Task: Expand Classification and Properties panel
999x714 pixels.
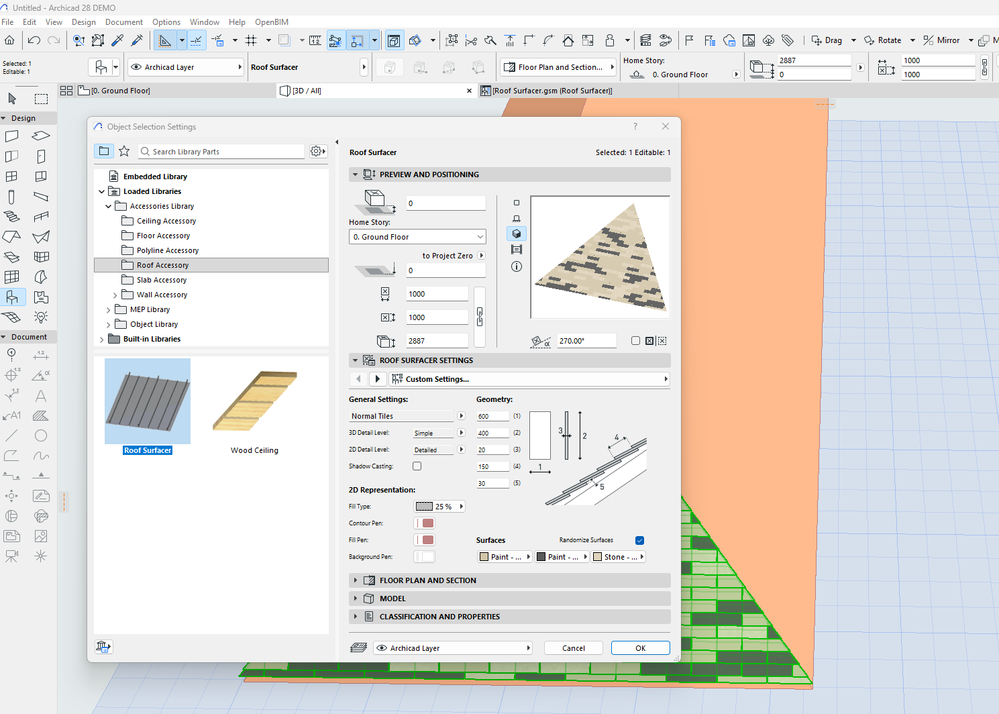Action: pyautogui.click(x=356, y=617)
